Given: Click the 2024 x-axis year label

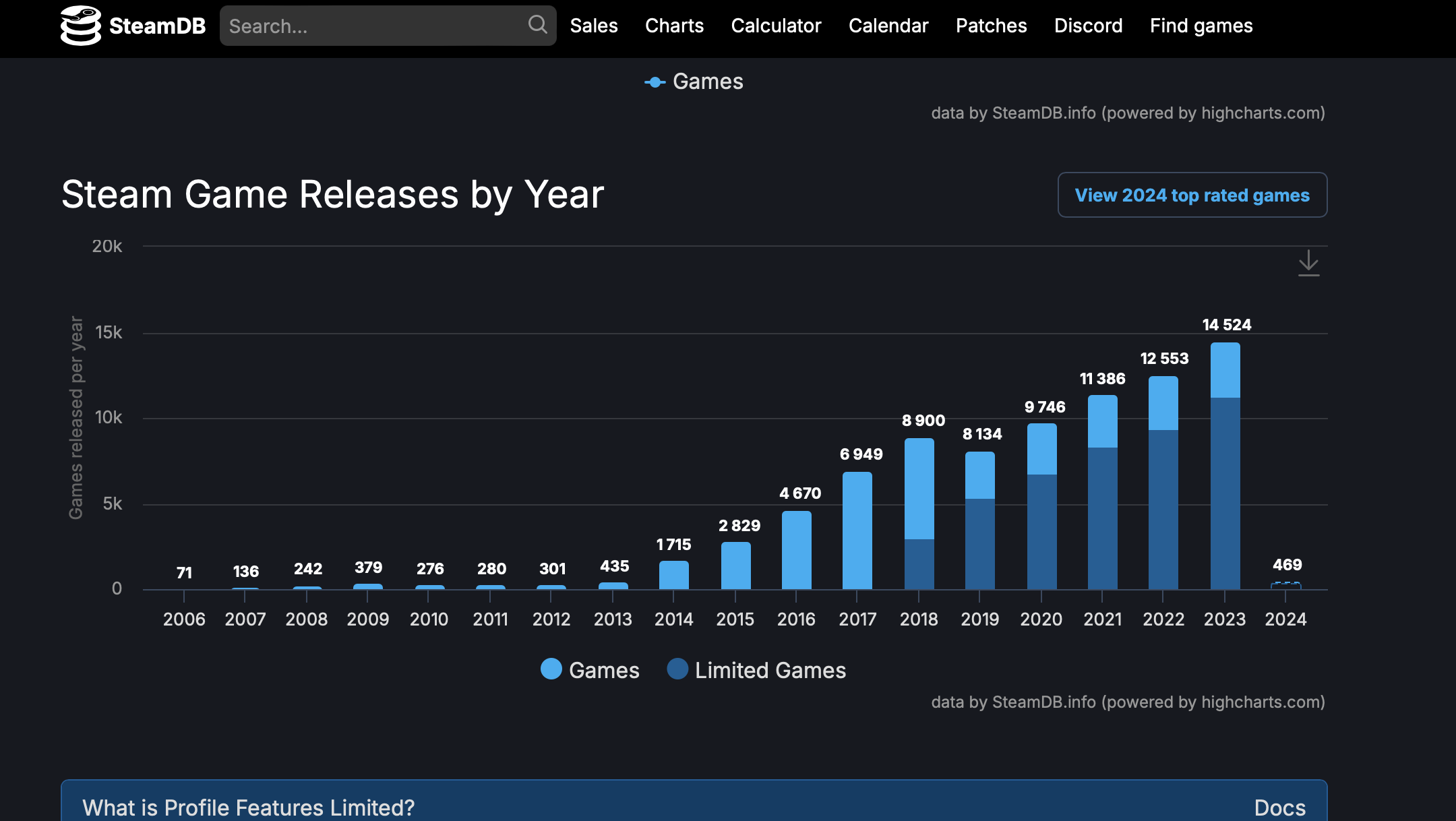Looking at the screenshot, I should pos(1285,619).
